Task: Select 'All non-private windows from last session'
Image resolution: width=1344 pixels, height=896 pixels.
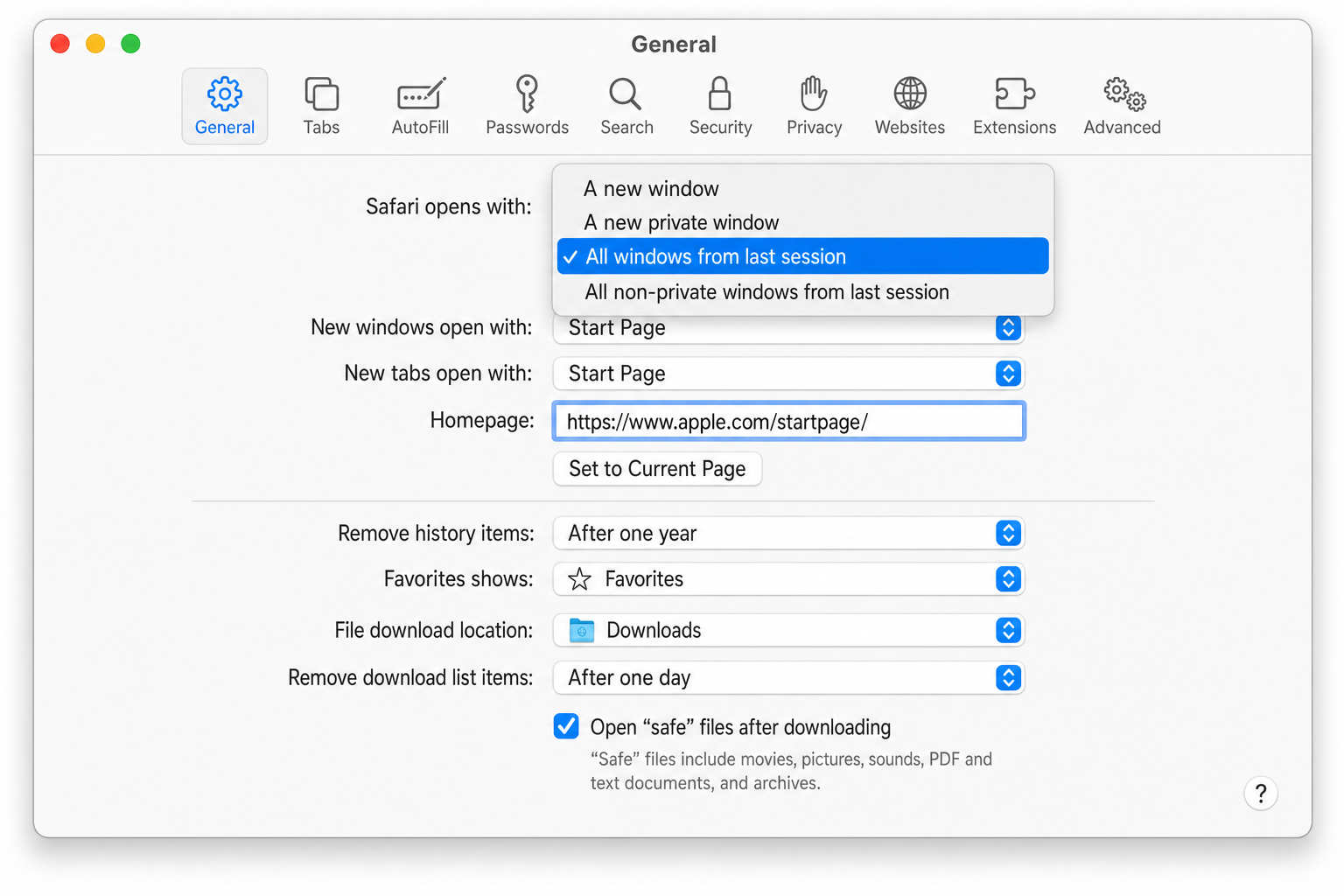Action: 803,292
